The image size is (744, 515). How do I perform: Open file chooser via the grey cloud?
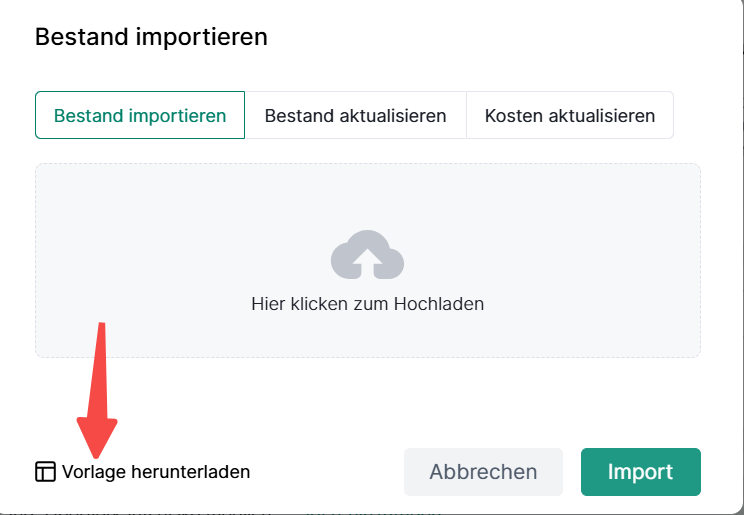point(367,254)
